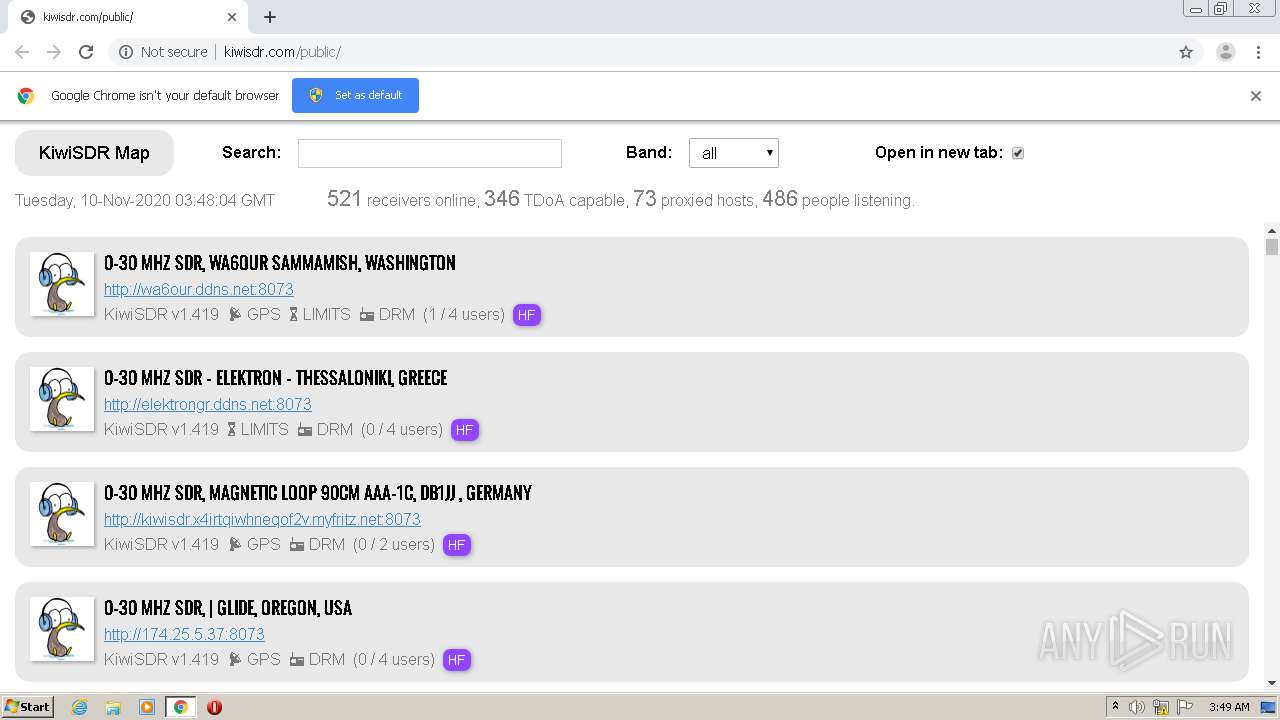Viewport: 1280px width, 720px height.
Task: Click the HF badge on Thessaloniki entry
Action: coord(465,430)
